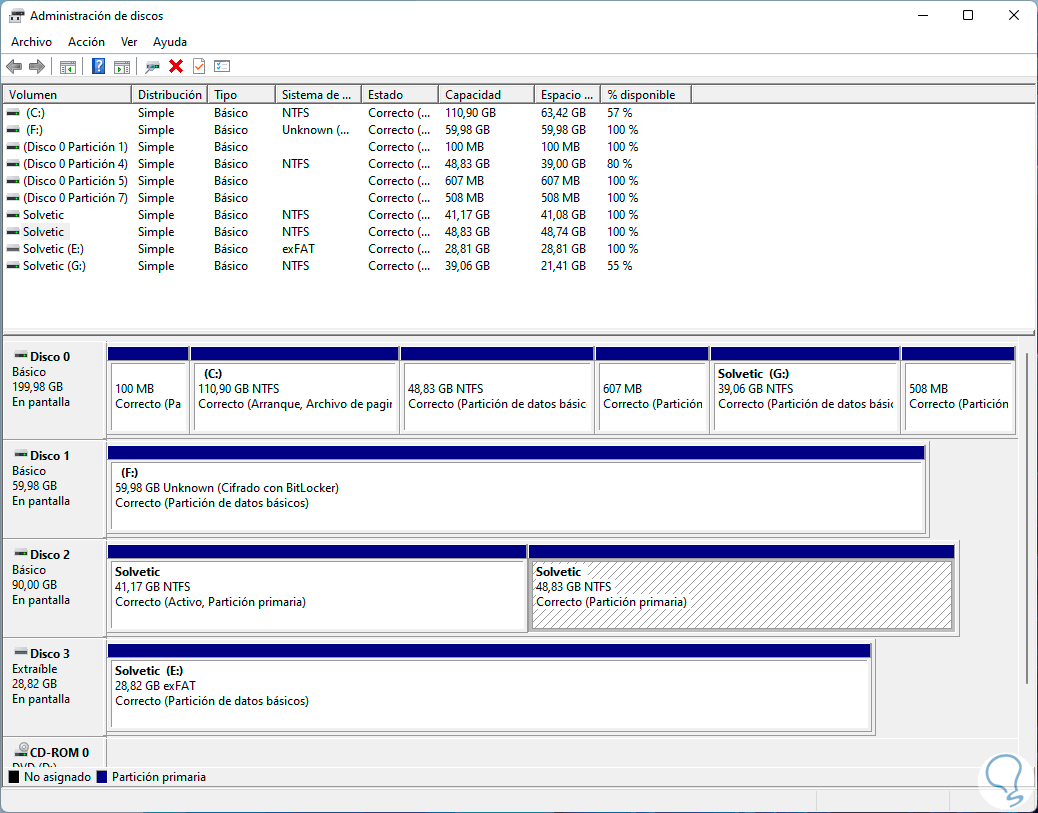The width and height of the screenshot is (1038, 813).
Task: Select the 607 MB partition block on Disco 0
Action: [652, 390]
